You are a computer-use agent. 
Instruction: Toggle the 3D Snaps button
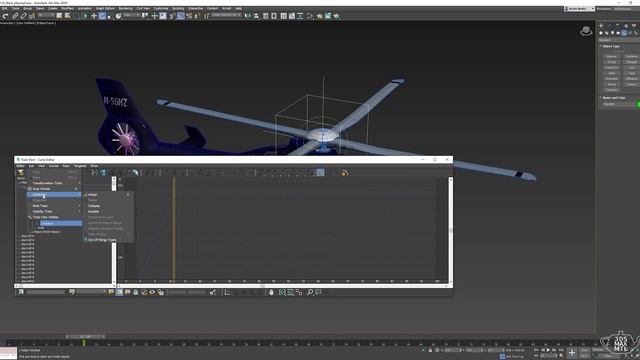172,16
